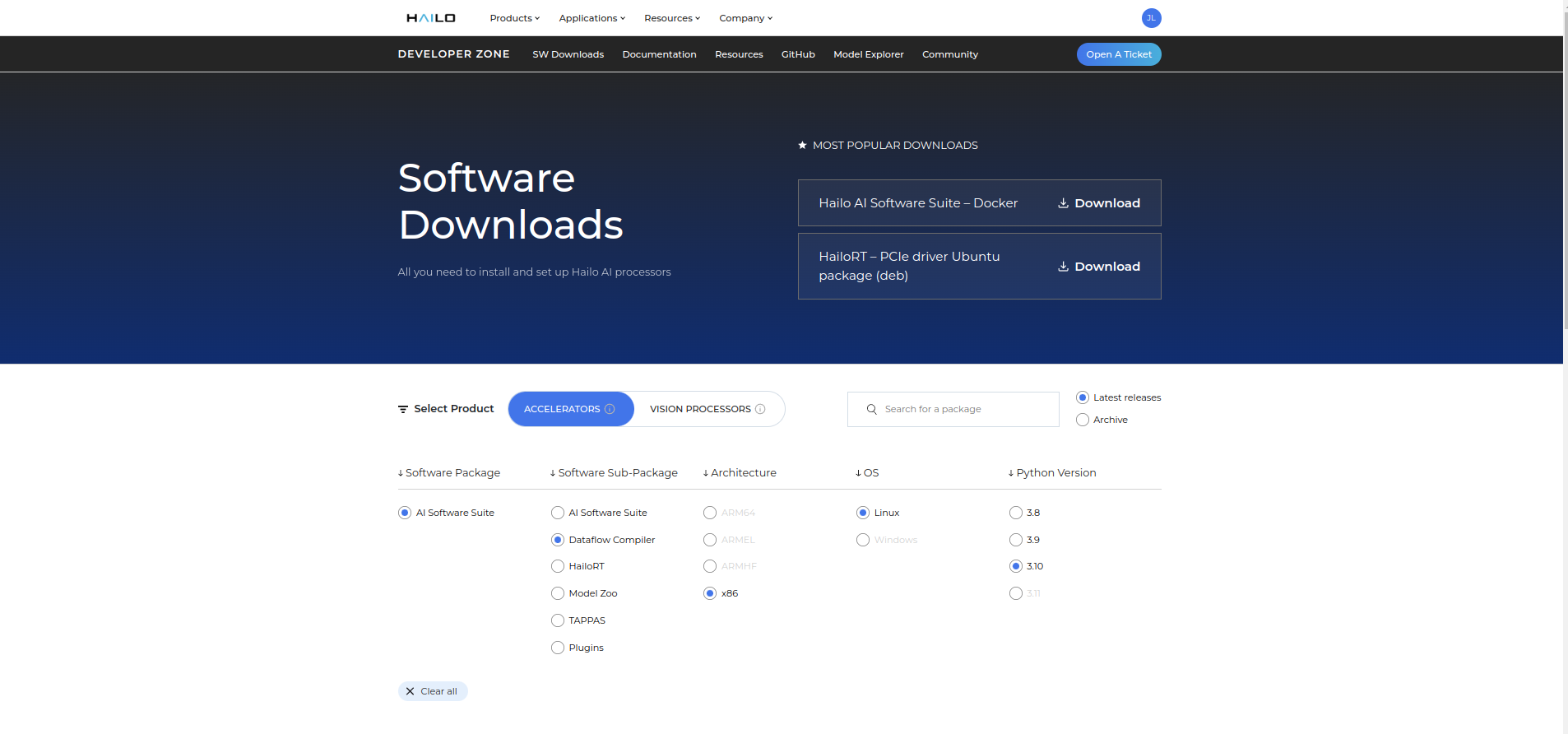Click the info icon beside VISION PROCESSORS
Image resolution: width=1568 pixels, height=734 pixels.
pos(760,409)
